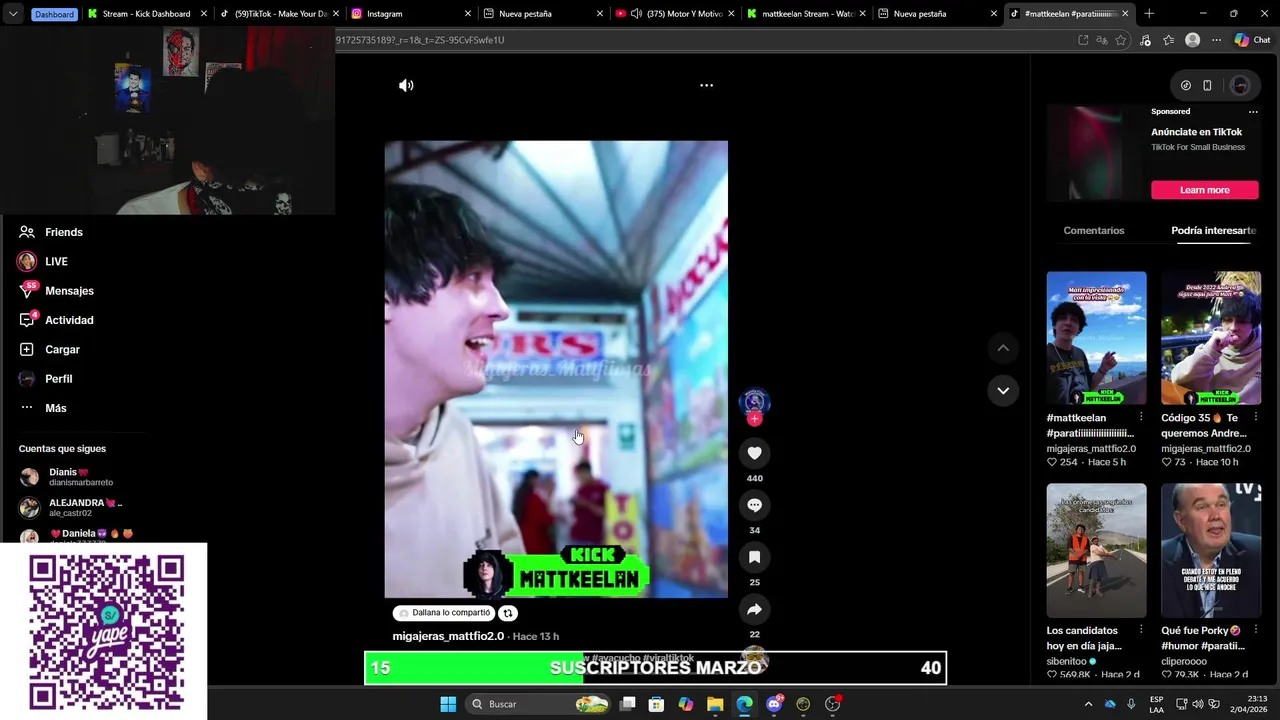Open the media control music icon
Image resolution: width=1280 pixels, height=720 pixels.
[x=1145, y=40]
